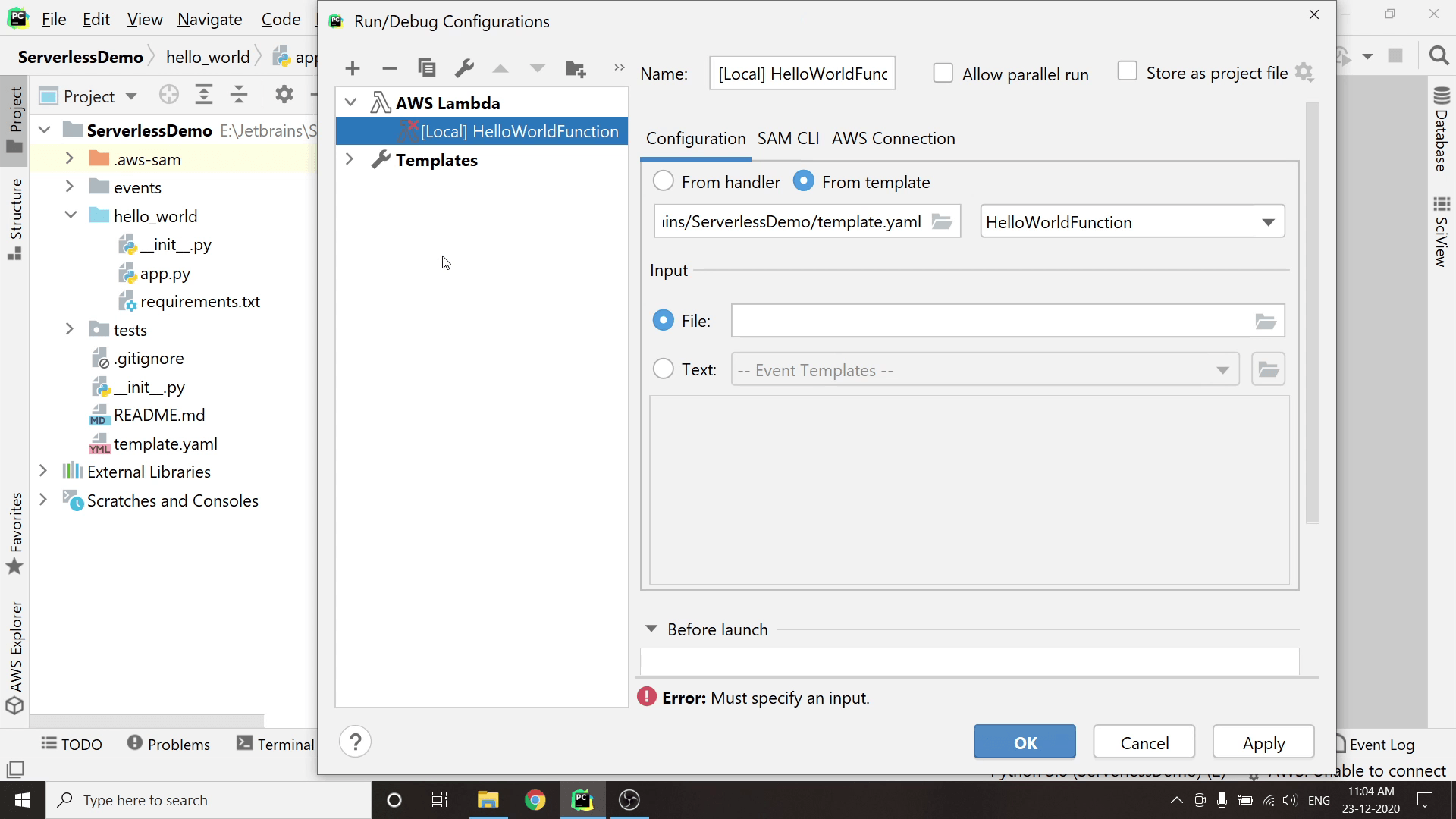Image resolution: width=1456 pixels, height=819 pixels.
Task: Click the Add New Configuration plus icon
Action: click(352, 69)
